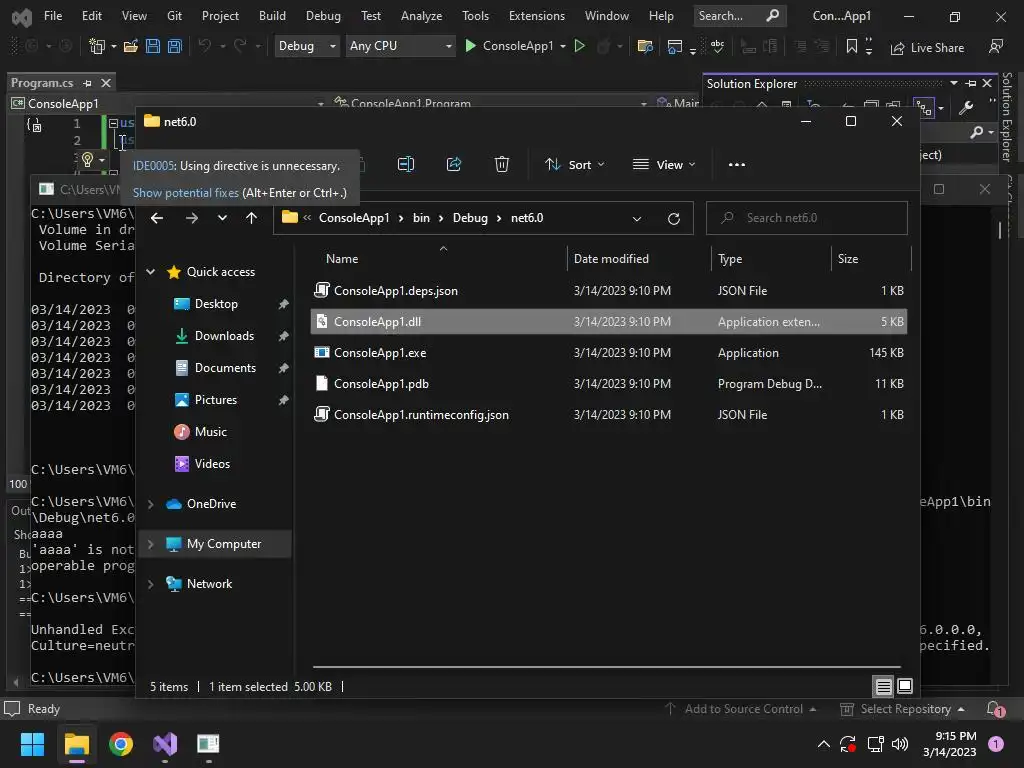Click the Save icon in Visual Studio toolbar
The width and height of the screenshot is (1024, 768).
coord(153,46)
